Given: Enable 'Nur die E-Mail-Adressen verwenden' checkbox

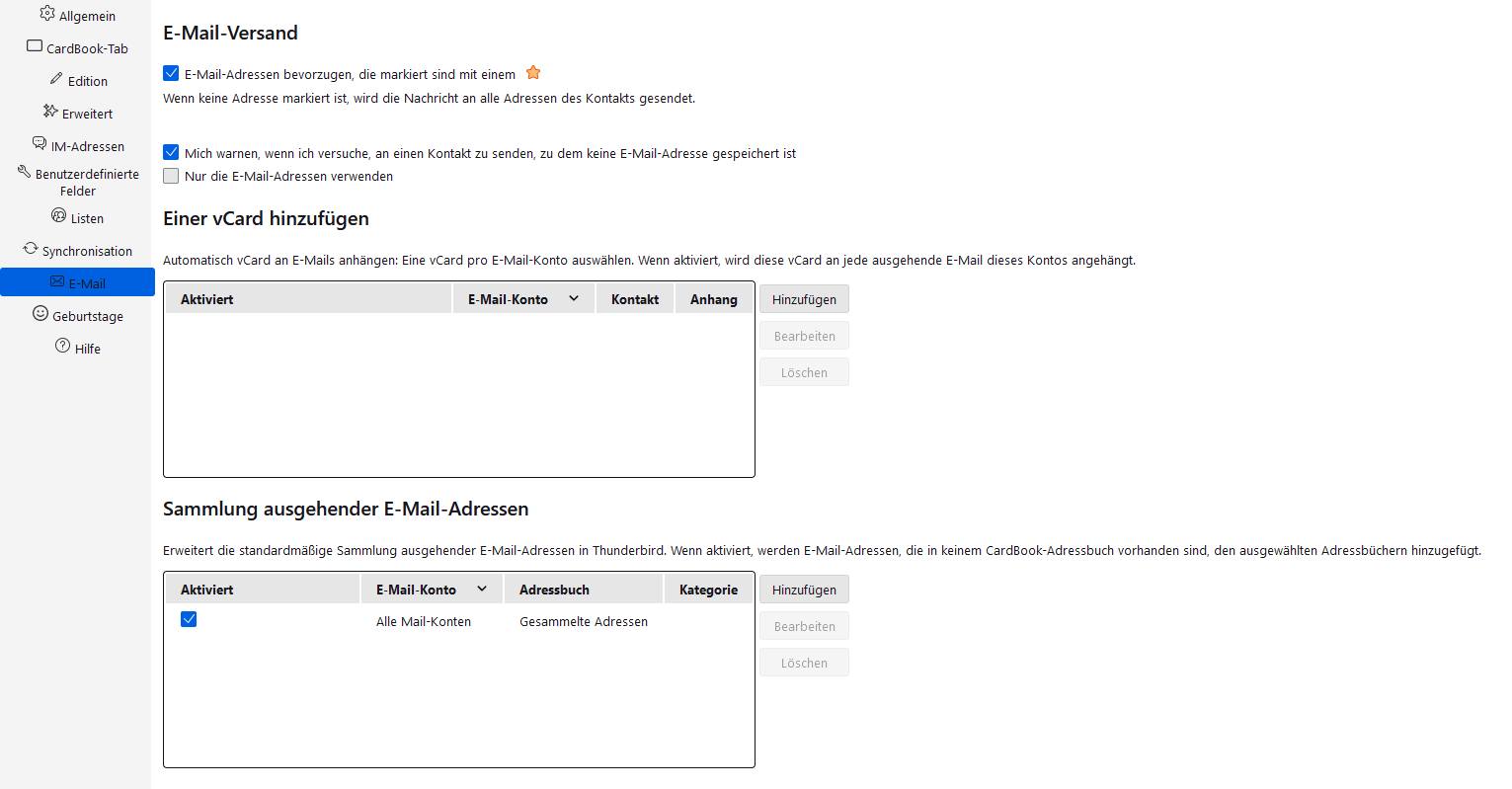Looking at the screenshot, I should coord(171,176).
